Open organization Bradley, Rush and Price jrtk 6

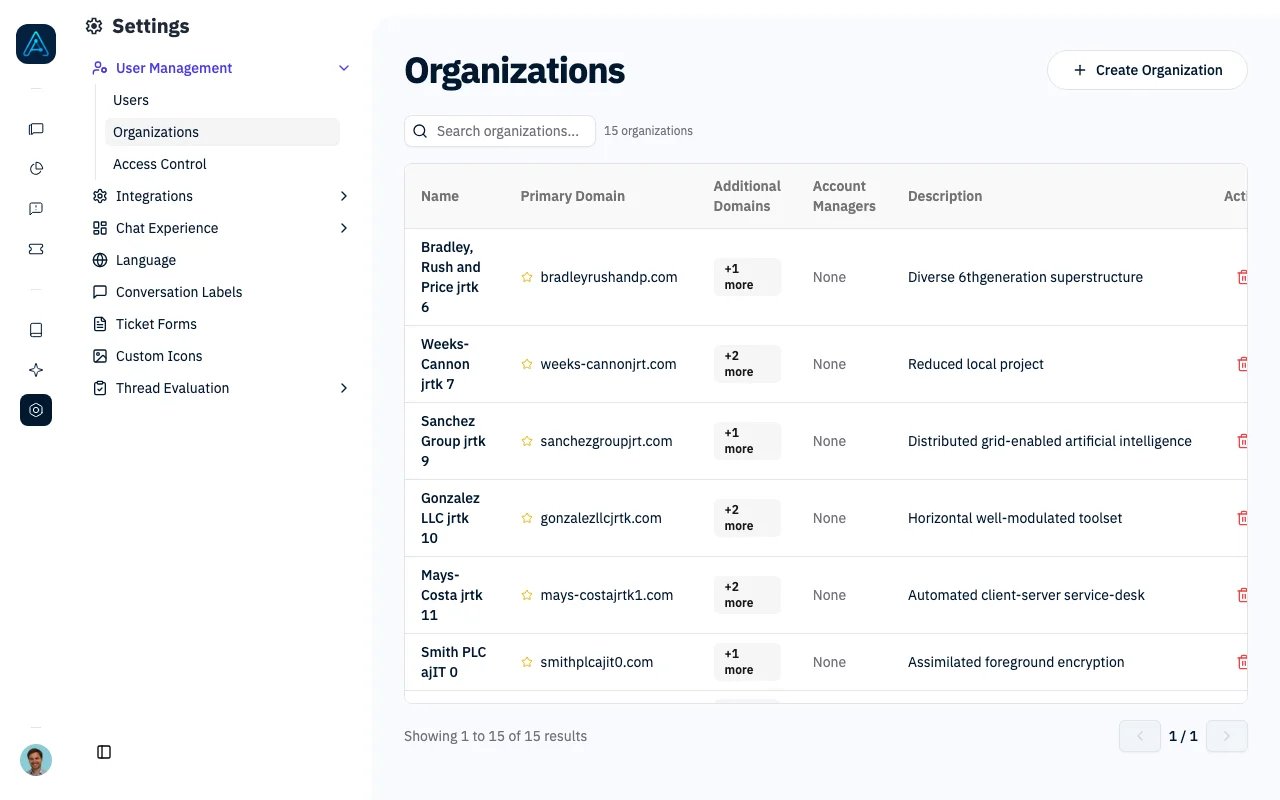click(x=451, y=277)
